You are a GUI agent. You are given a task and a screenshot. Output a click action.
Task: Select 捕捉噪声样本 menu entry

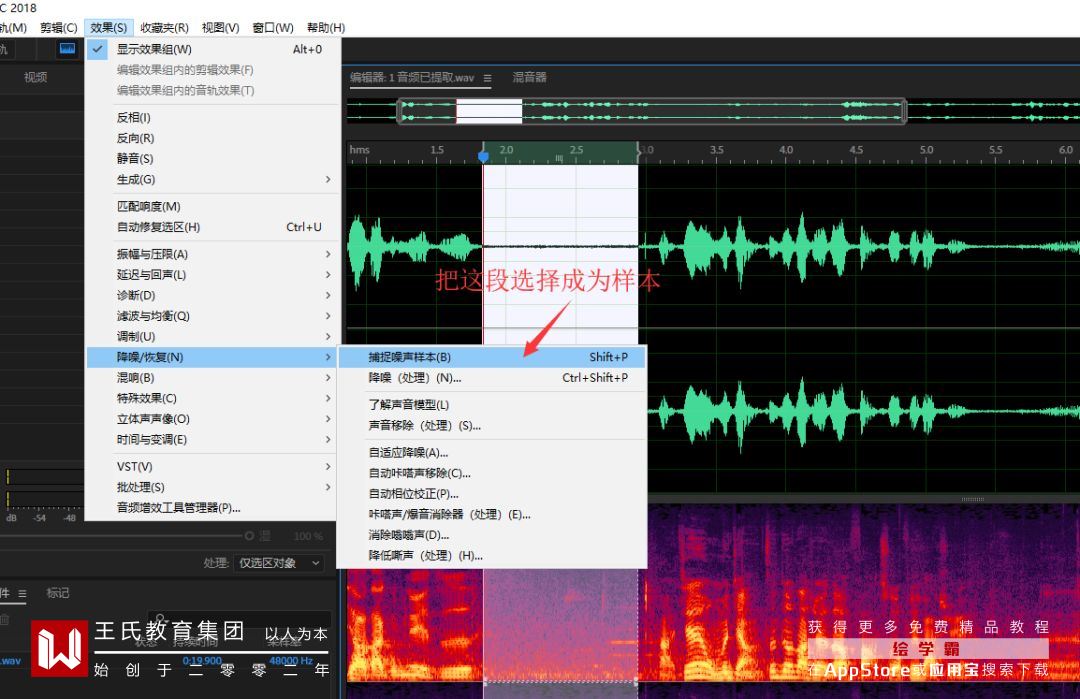click(492, 357)
